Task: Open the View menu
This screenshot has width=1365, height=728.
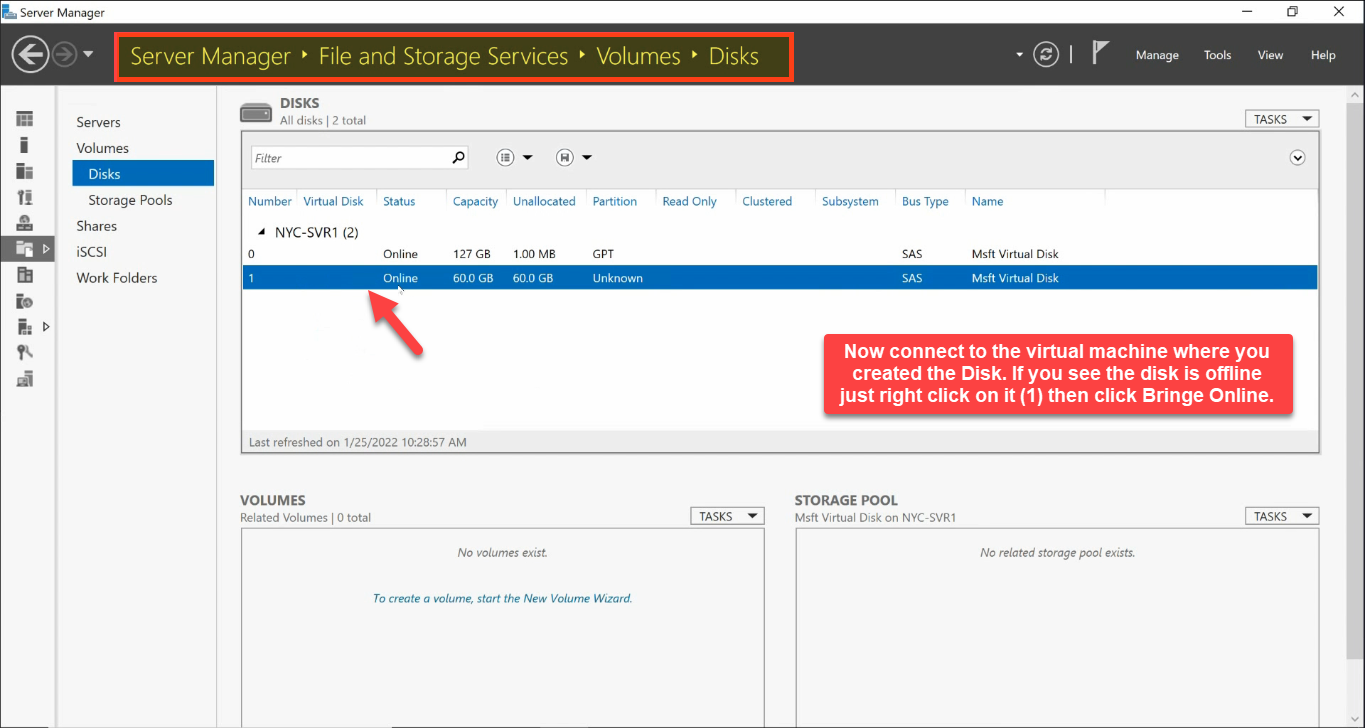Action: pyautogui.click(x=1270, y=55)
